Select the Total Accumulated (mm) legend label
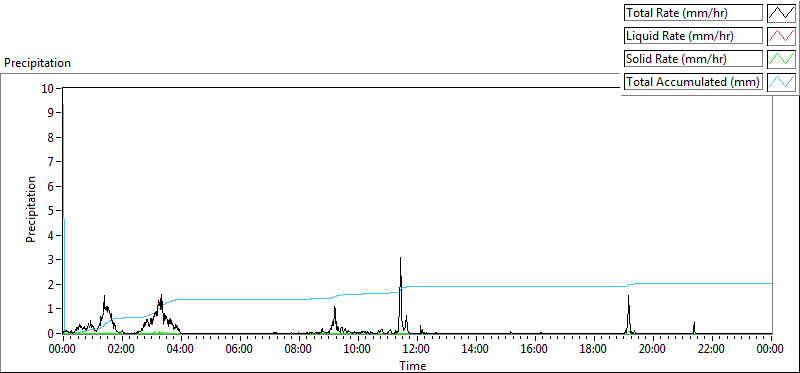Screen dimensions: 800x373 [x=693, y=82]
